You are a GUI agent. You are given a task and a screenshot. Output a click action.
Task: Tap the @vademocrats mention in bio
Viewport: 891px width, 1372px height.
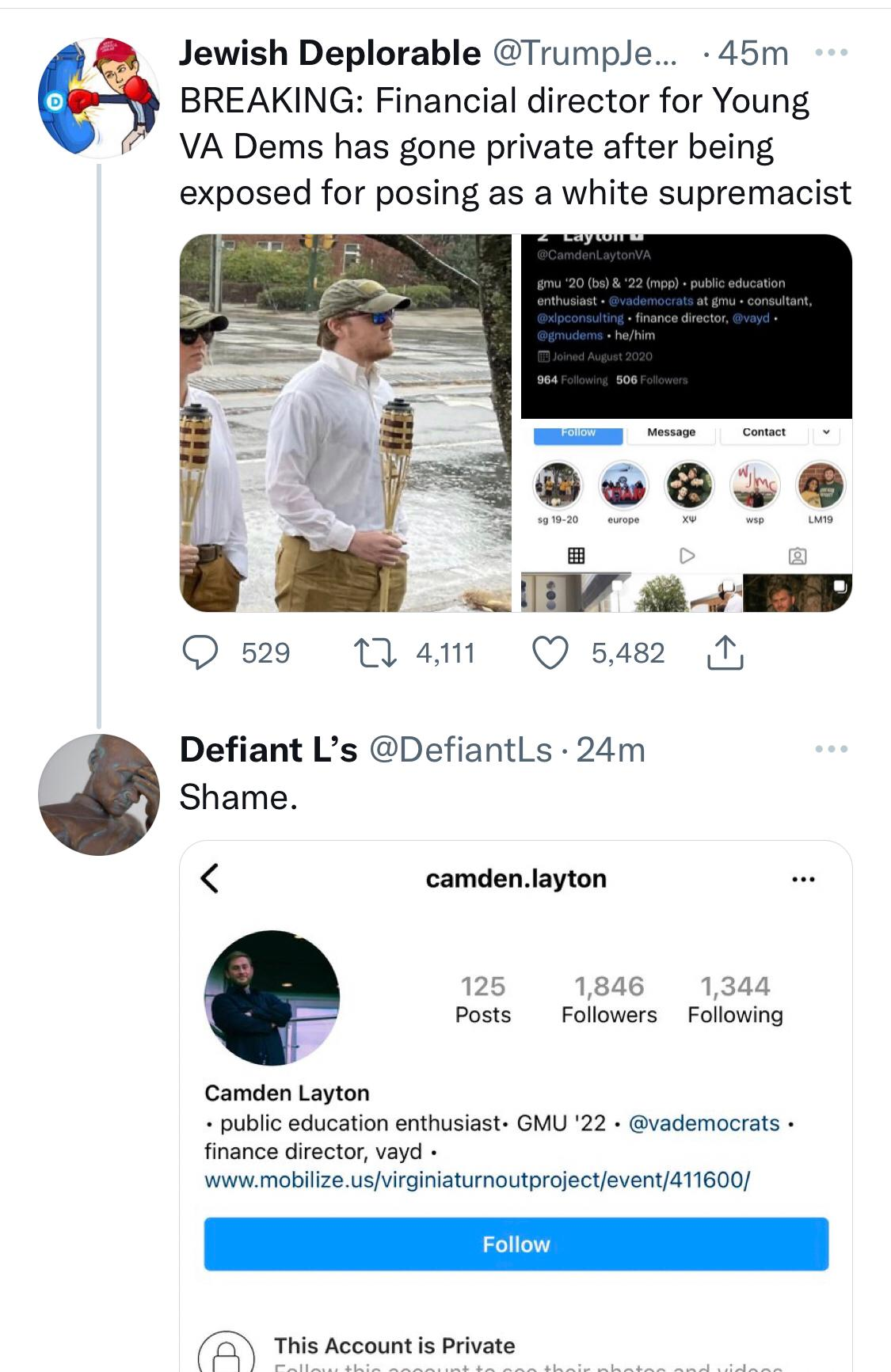(x=703, y=1123)
